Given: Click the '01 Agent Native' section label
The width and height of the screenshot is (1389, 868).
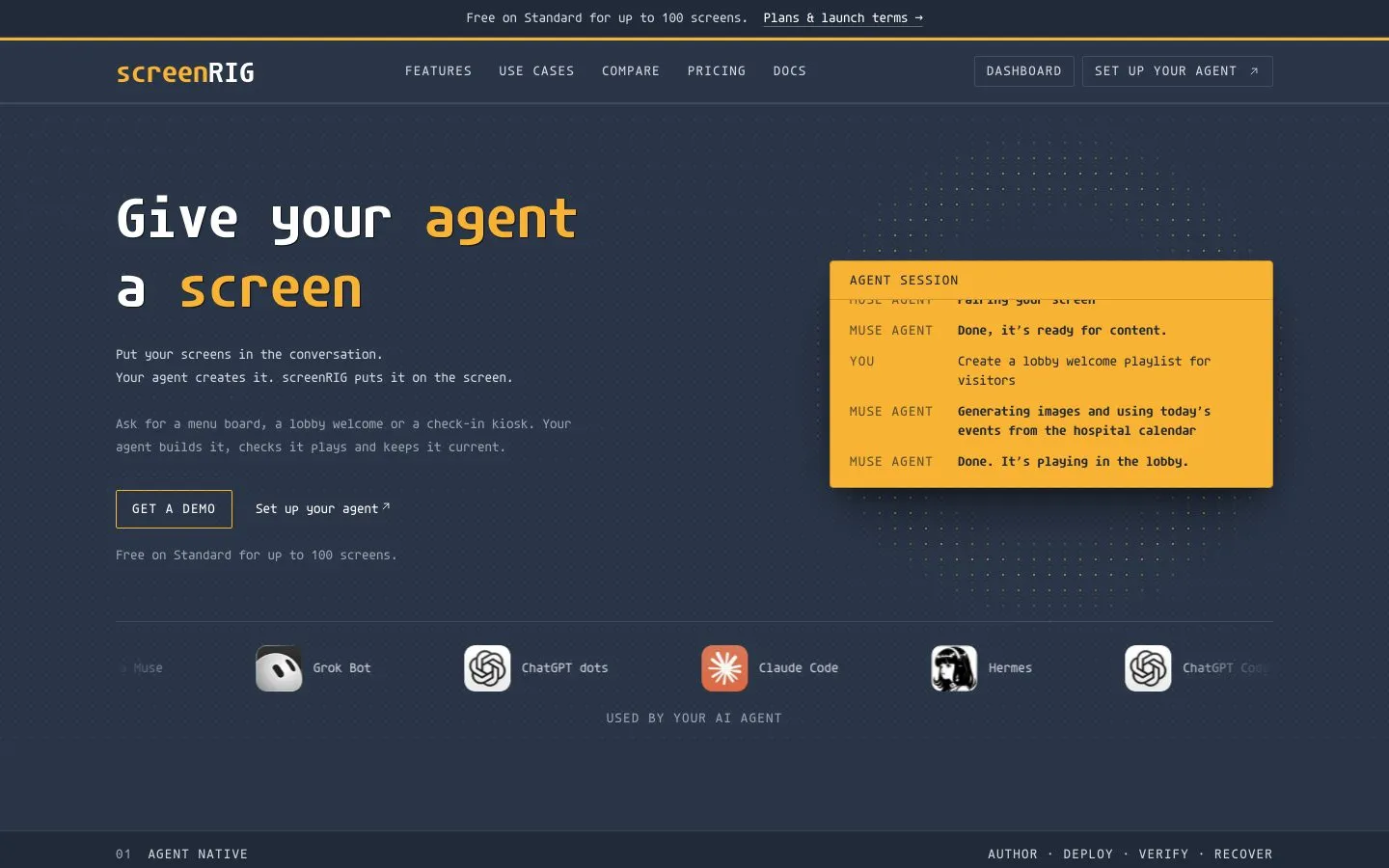Looking at the screenshot, I should [x=182, y=854].
